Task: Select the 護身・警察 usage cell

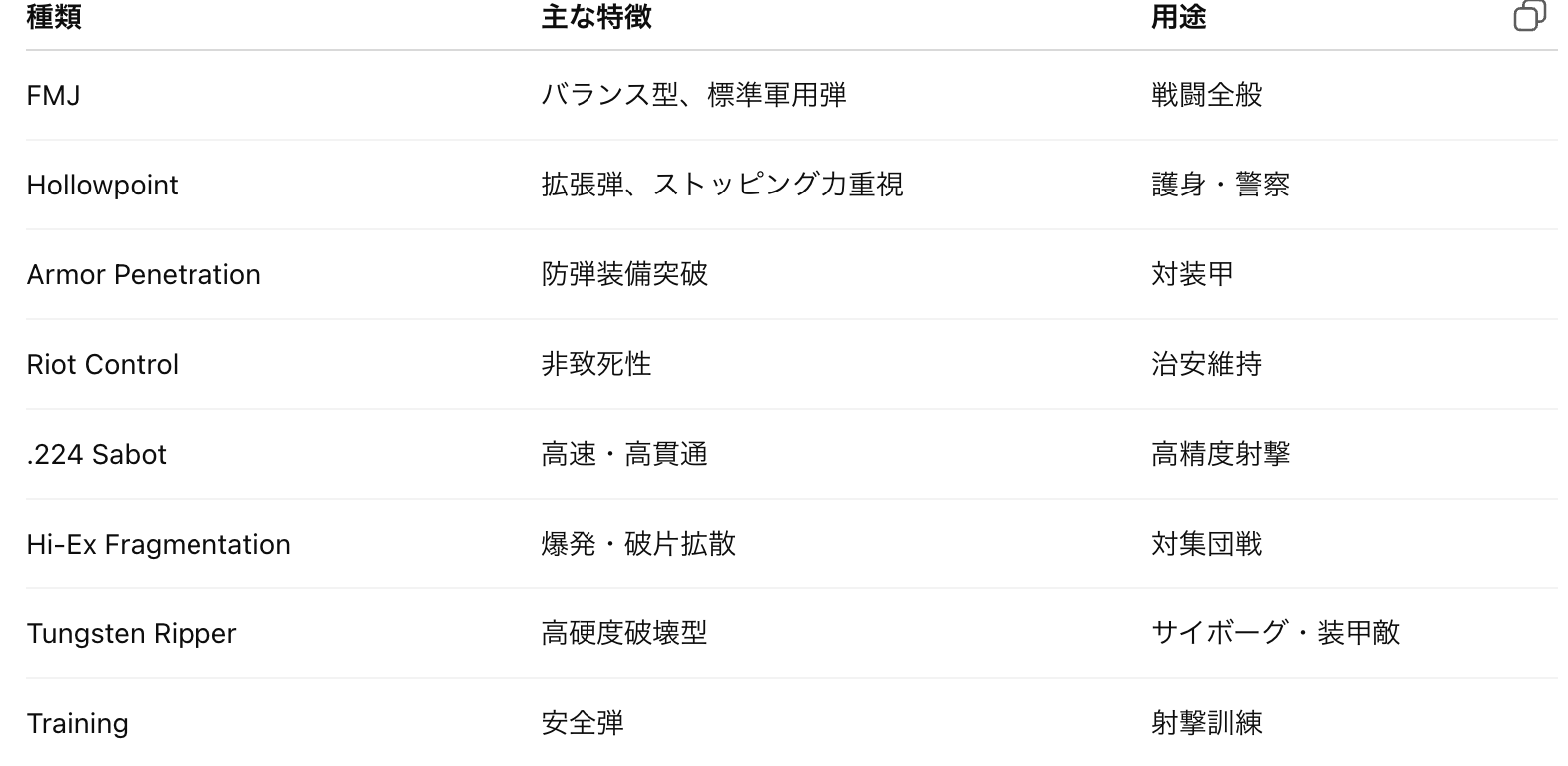Action: coord(1220,186)
